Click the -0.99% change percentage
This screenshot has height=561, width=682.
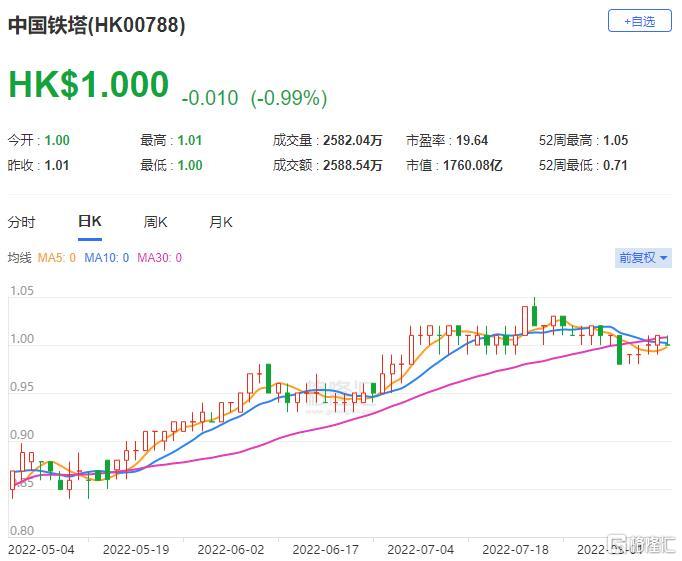coord(289,98)
